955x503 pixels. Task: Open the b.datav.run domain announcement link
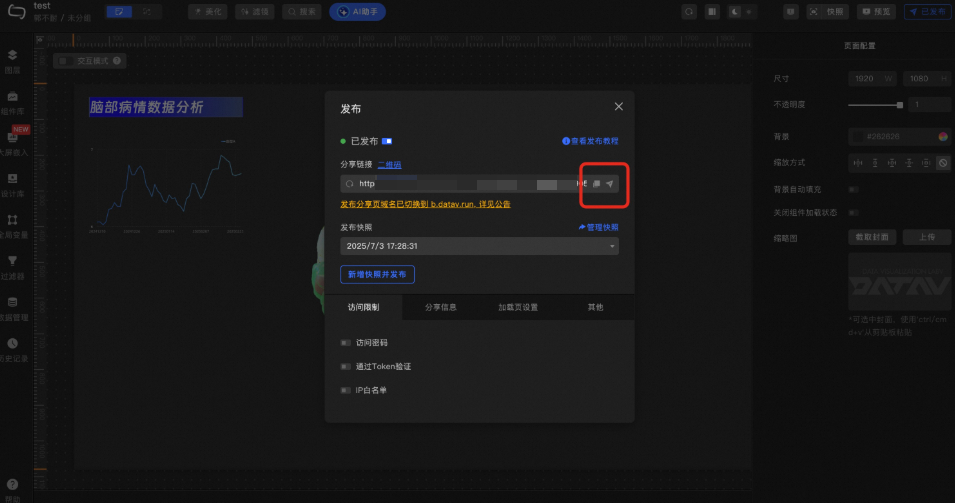pos(425,204)
